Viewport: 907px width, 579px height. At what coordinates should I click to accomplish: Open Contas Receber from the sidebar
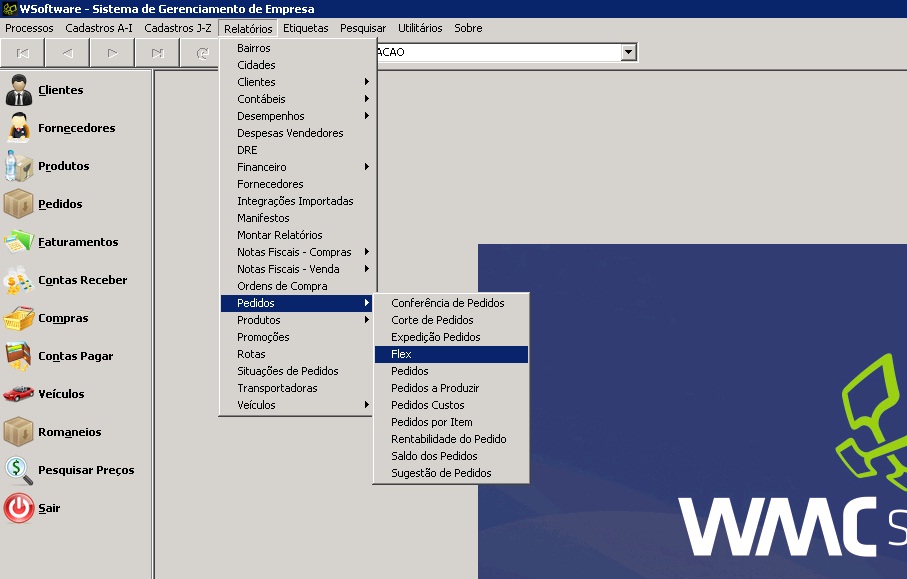click(19, 280)
